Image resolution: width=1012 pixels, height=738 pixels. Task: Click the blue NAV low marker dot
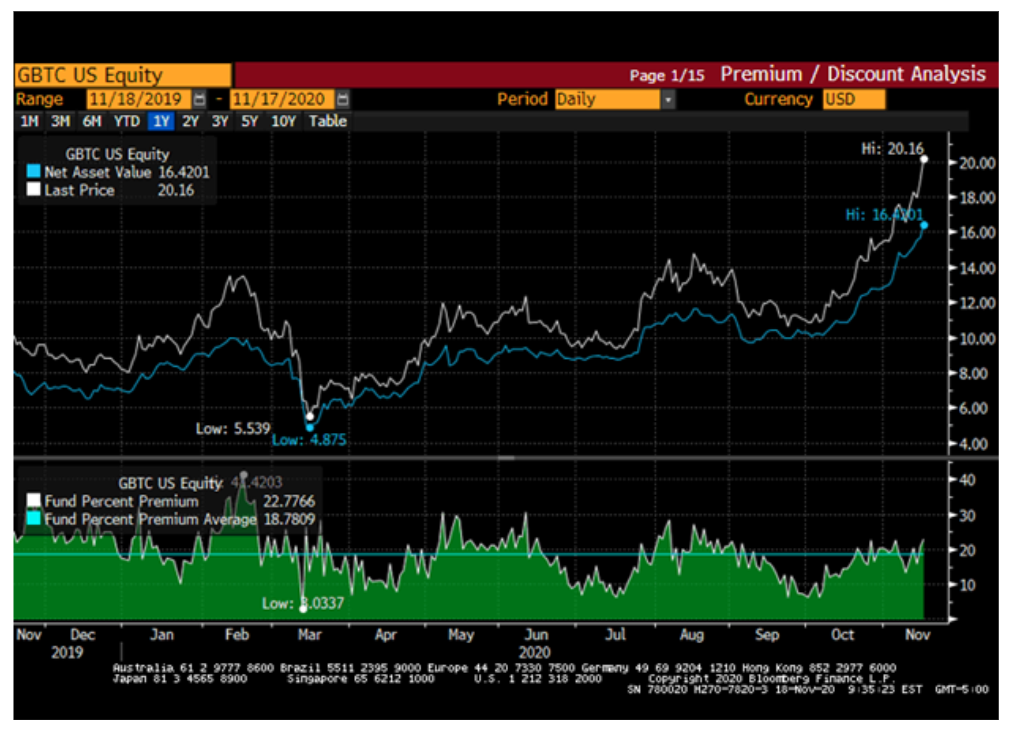tap(310, 427)
